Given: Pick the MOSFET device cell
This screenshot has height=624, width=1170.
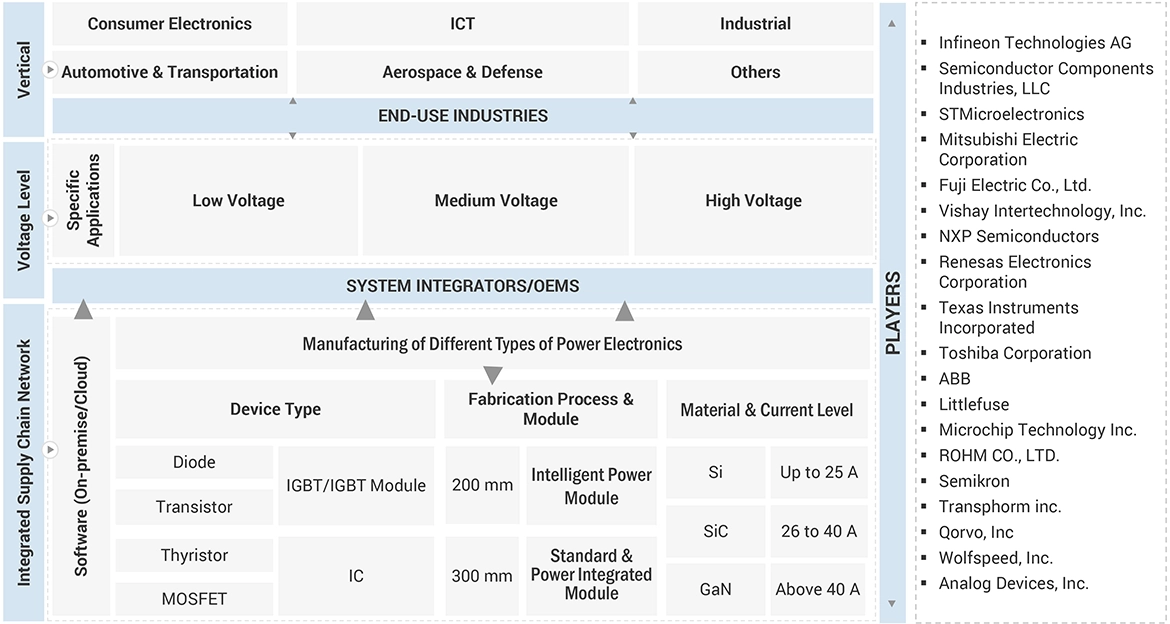Looking at the screenshot, I should pyautogui.click(x=194, y=599).
